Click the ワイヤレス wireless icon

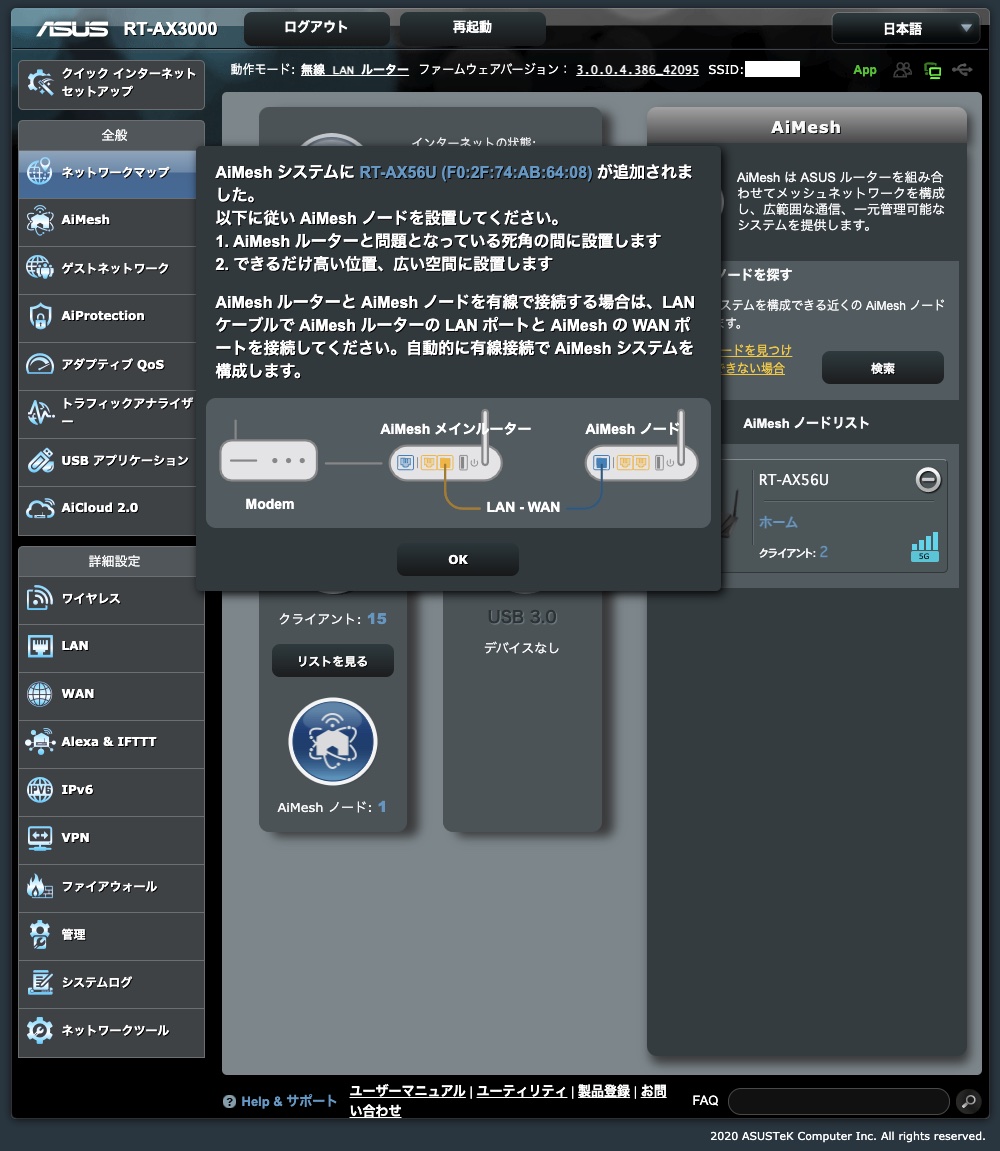pos(40,598)
